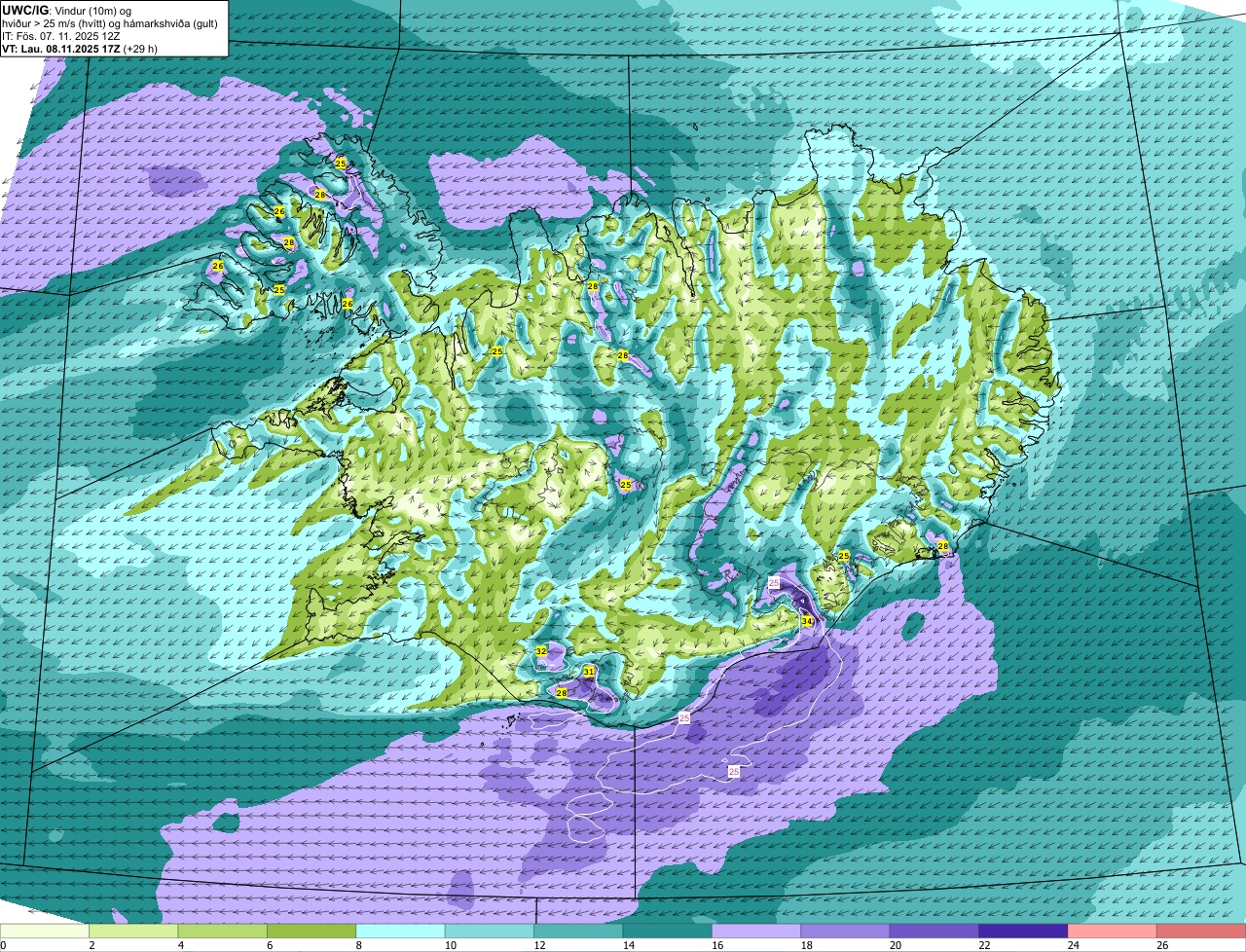
Task: Pick the 6–8 m/s olive green swatch
Action: (311, 931)
